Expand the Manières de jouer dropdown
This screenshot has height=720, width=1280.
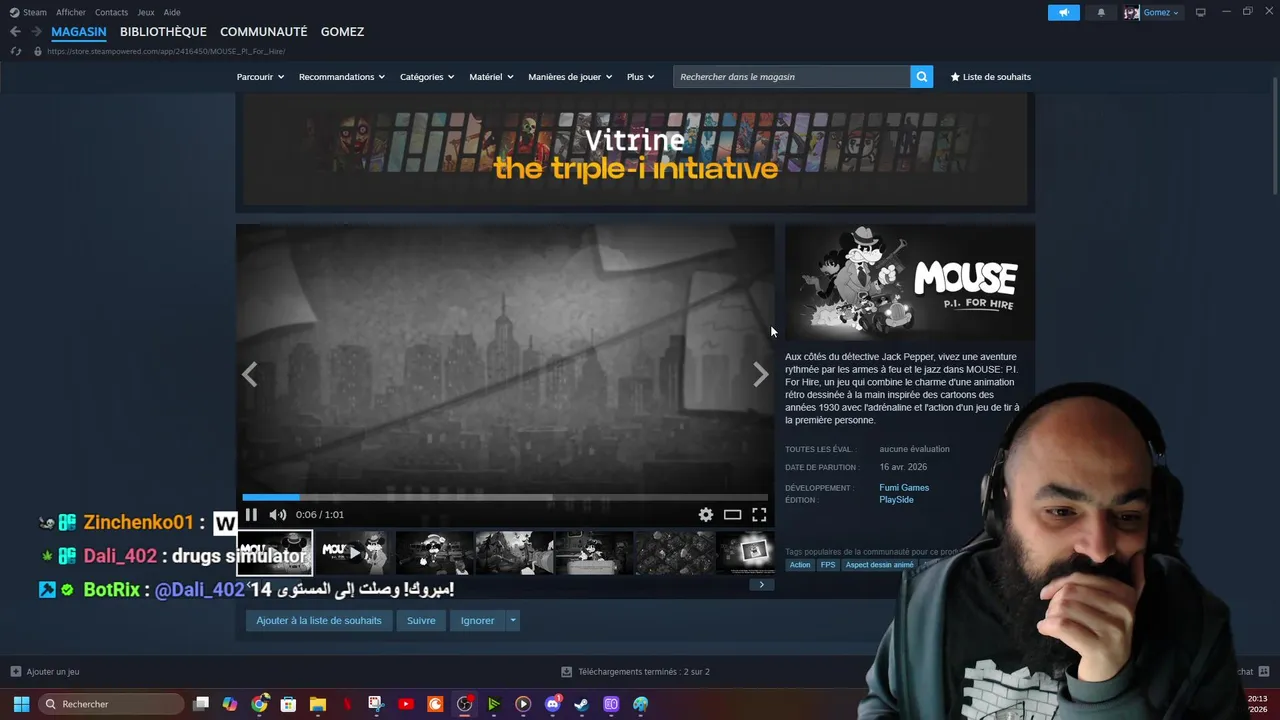570,77
